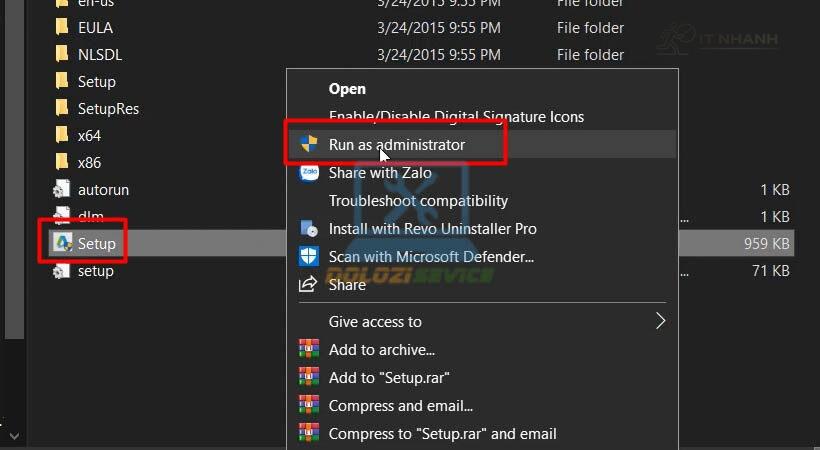Choose Open from the context menu
Image resolution: width=820 pixels, height=450 pixels.
(x=347, y=89)
